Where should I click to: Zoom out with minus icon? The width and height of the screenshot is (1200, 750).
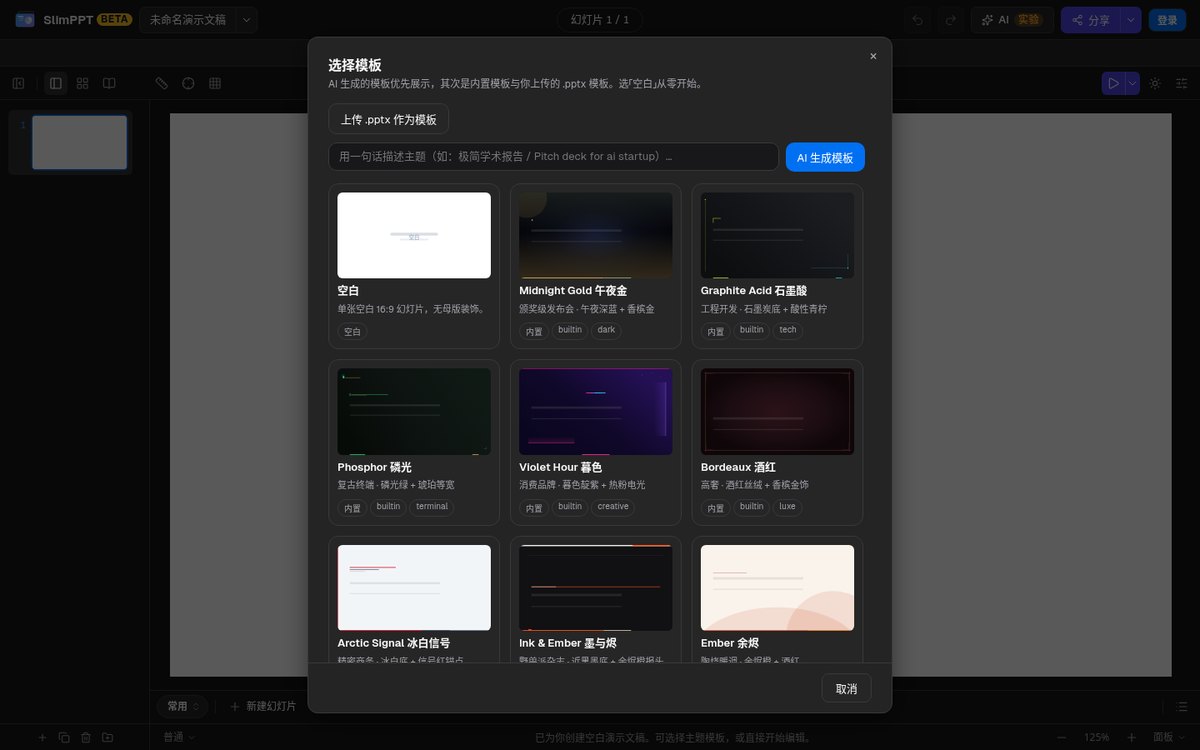[x=1062, y=737]
